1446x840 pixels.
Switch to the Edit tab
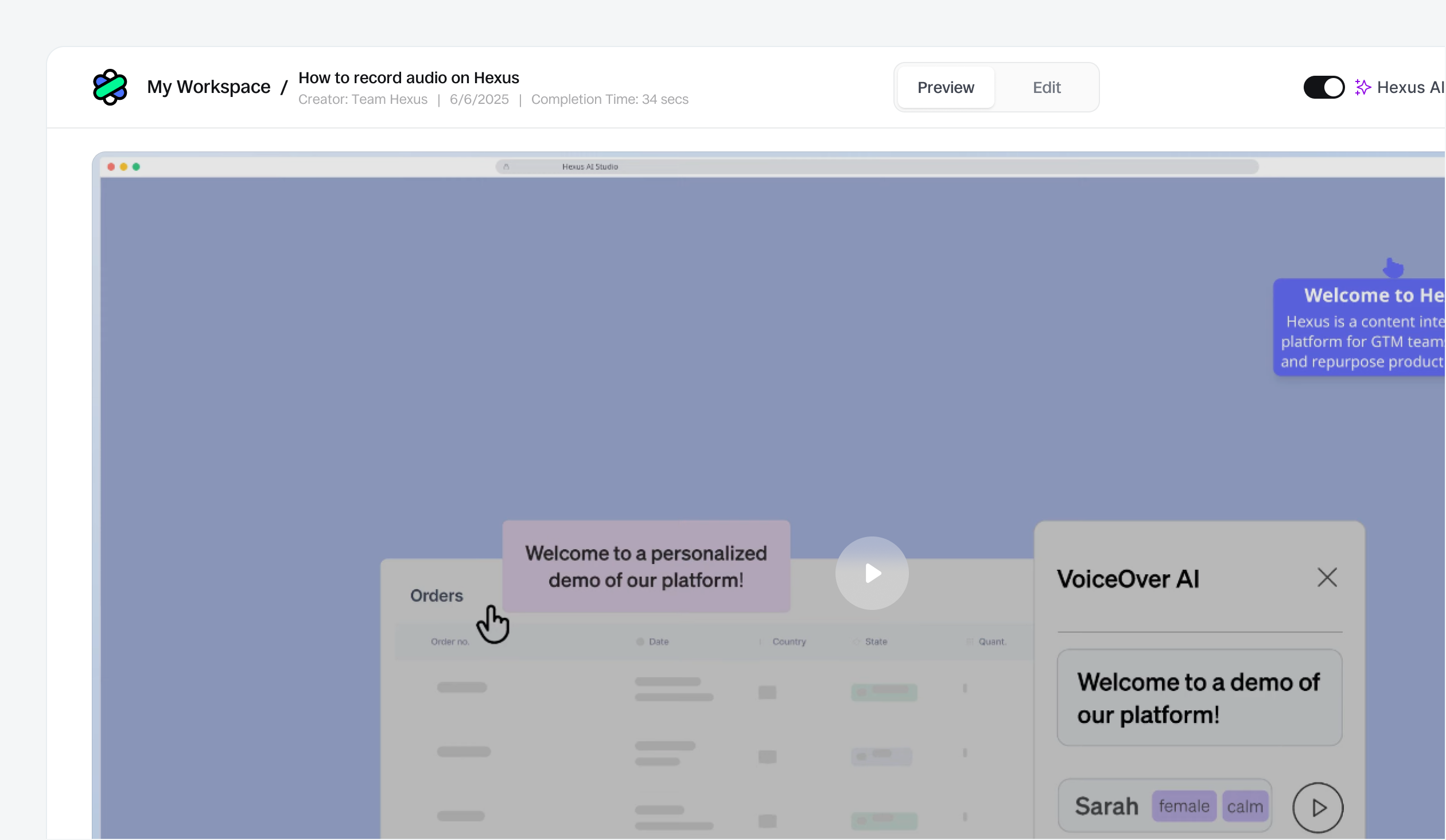1046,87
